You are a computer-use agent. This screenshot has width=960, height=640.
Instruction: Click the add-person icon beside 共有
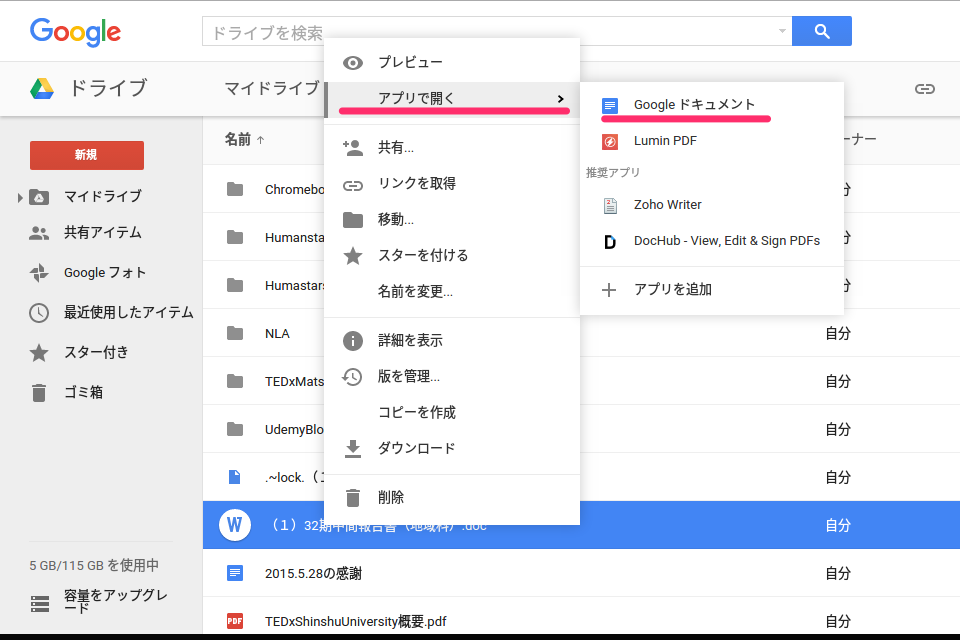coord(353,148)
